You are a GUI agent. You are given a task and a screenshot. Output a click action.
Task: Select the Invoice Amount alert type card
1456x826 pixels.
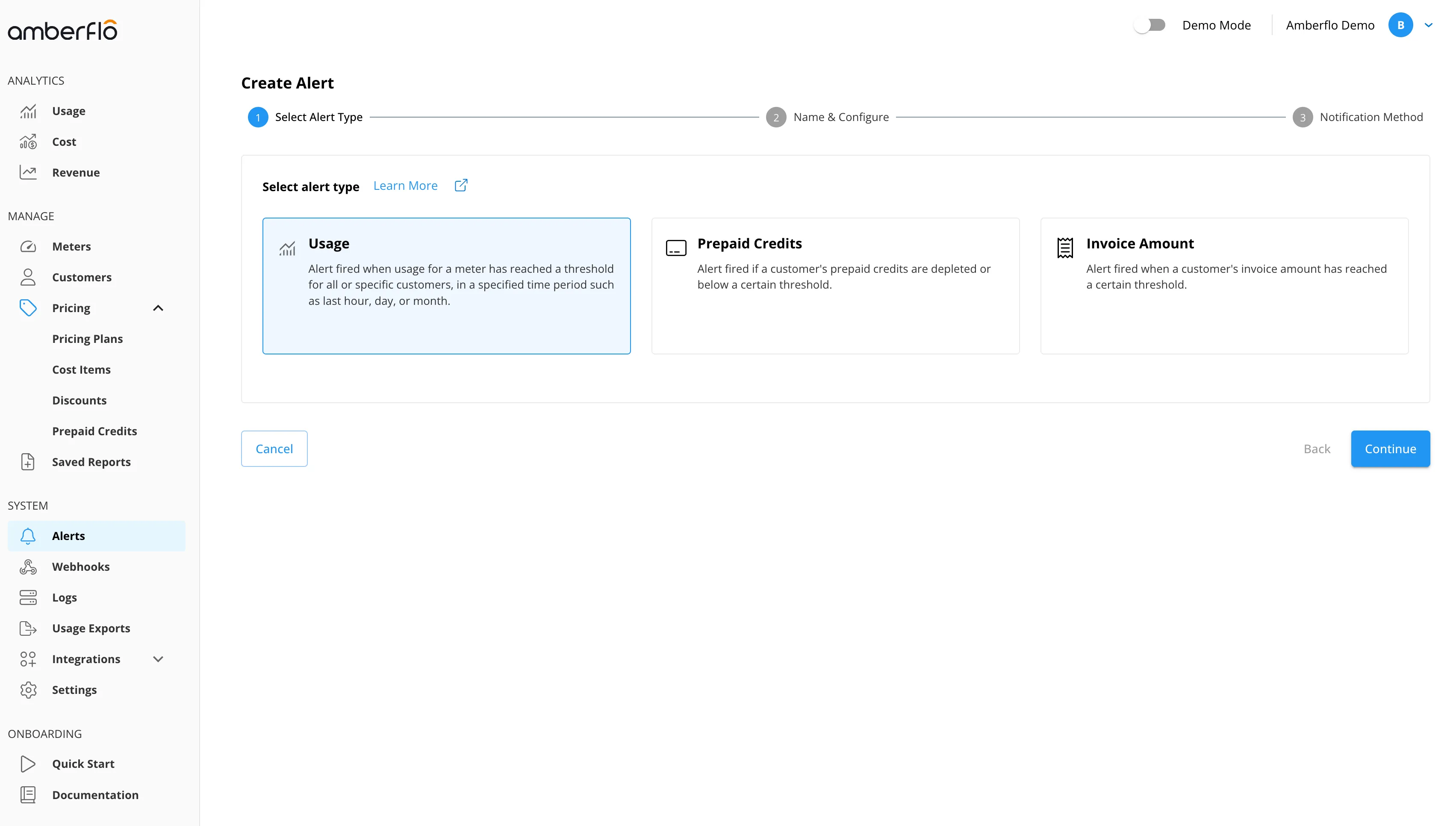(x=1224, y=286)
